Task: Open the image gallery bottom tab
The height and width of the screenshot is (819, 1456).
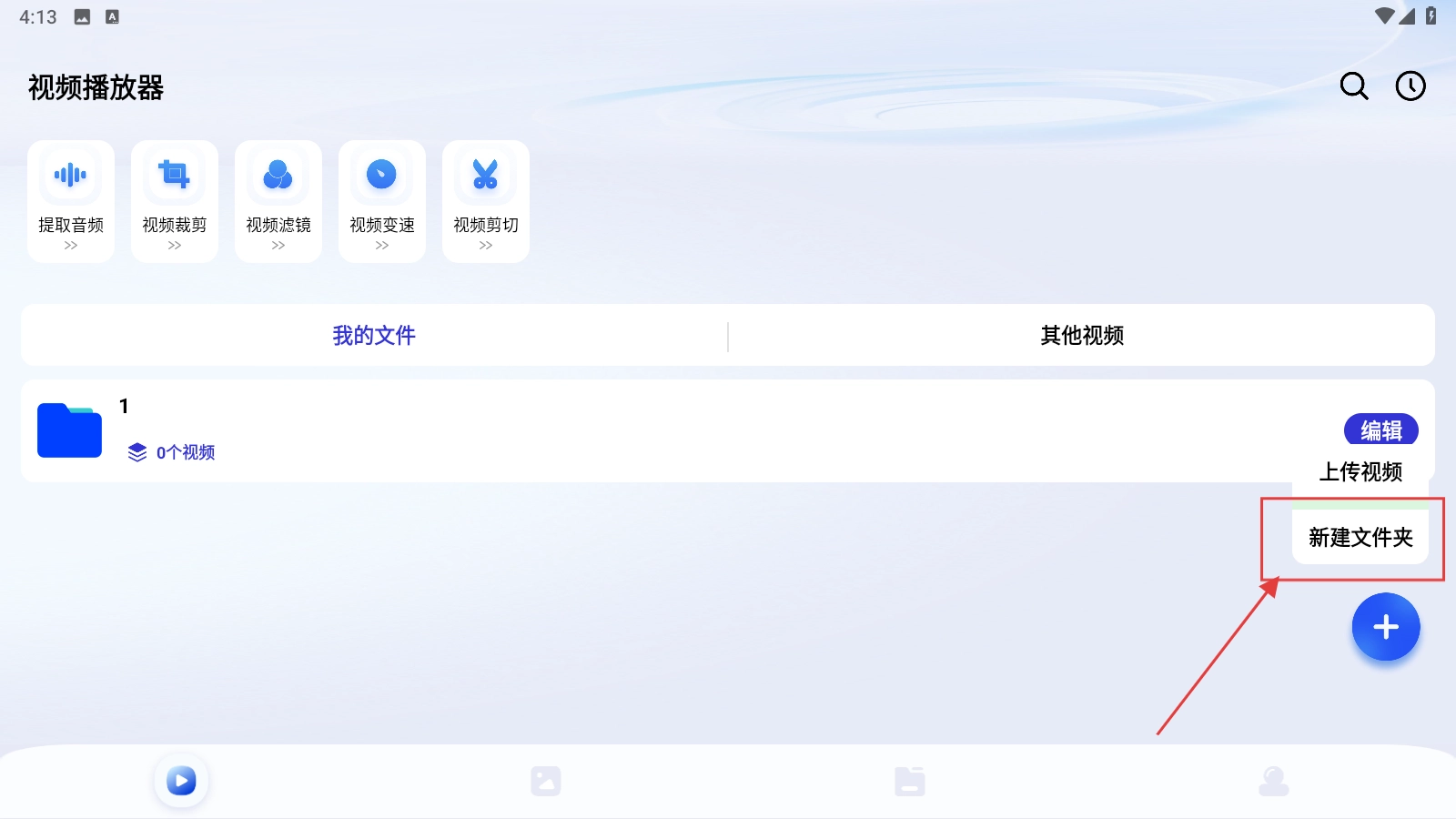Action: point(546,781)
